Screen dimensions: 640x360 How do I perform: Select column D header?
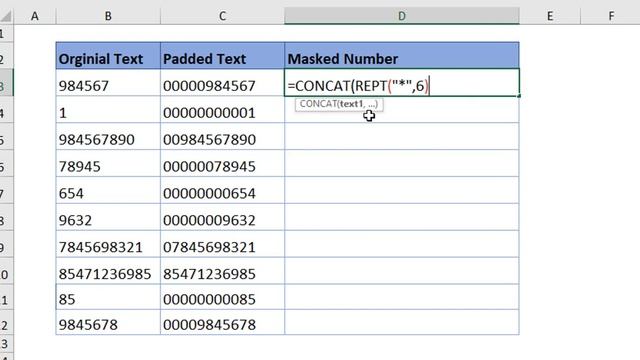tap(402, 16)
